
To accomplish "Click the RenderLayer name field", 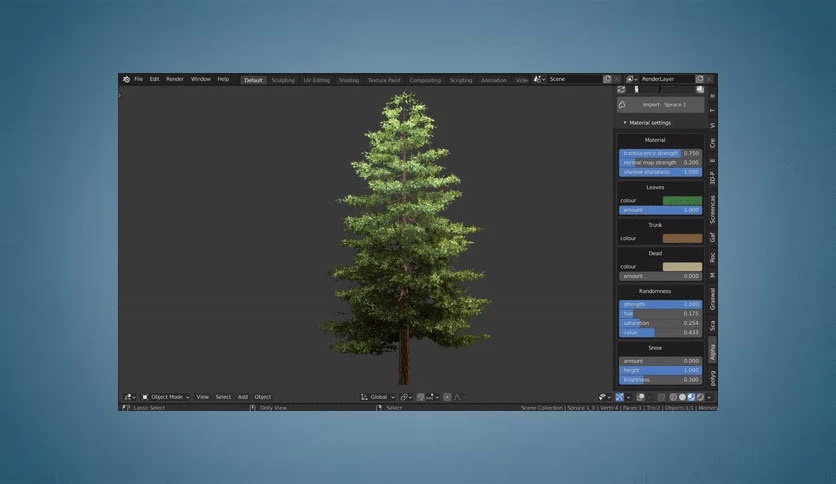I will tap(666, 79).
